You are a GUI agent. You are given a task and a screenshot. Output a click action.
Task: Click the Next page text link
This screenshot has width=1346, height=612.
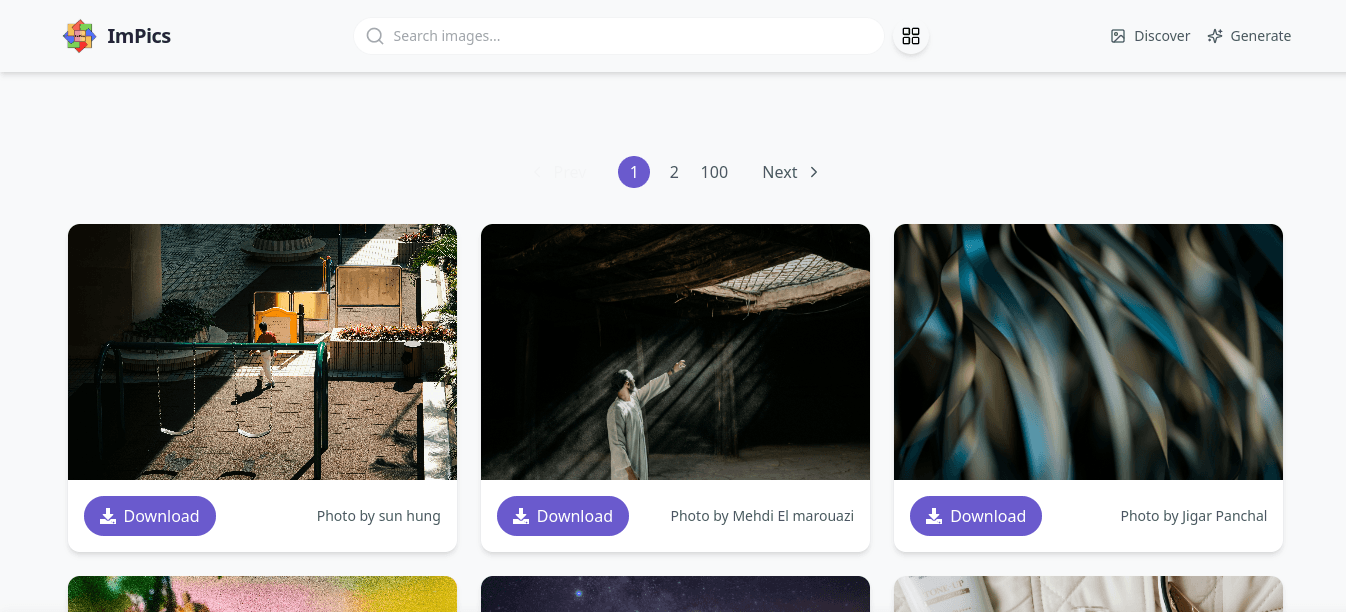pos(779,172)
